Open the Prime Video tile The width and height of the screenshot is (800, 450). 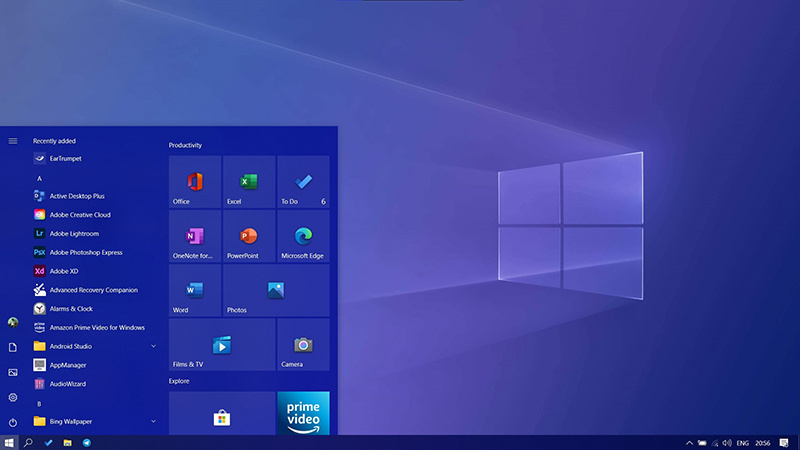(303, 414)
